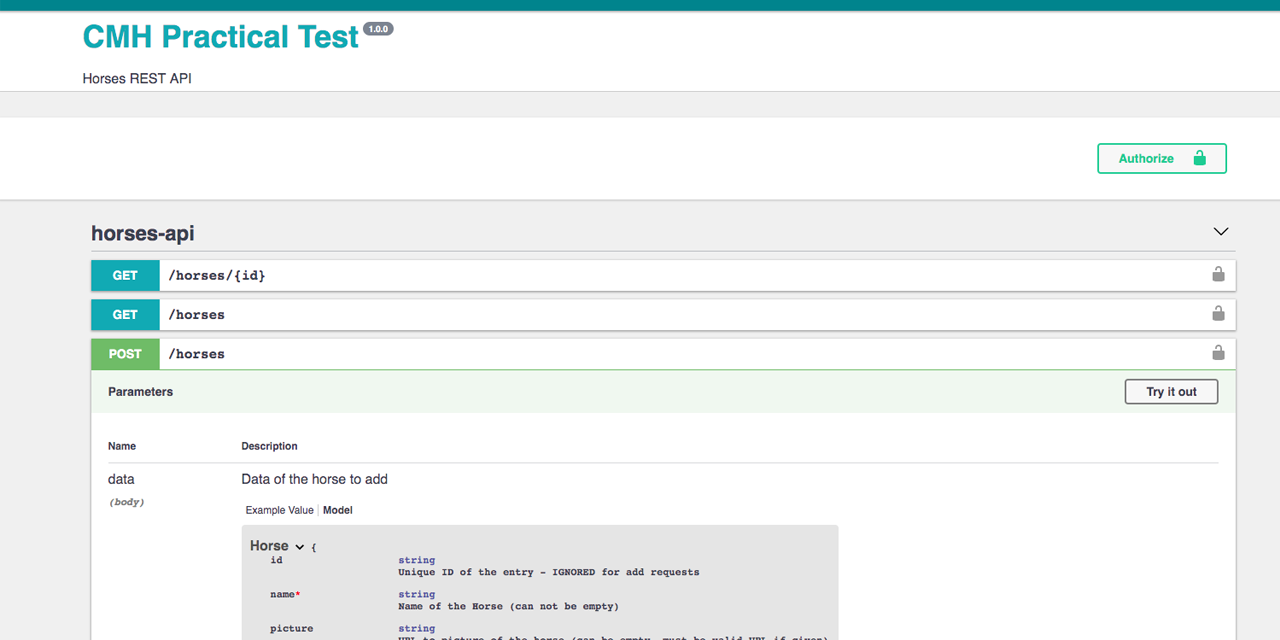Image resolution: width=1280 pixels, height=640 pixels.
Task: Select the Example Value tab
Action: tap(279, 510)
